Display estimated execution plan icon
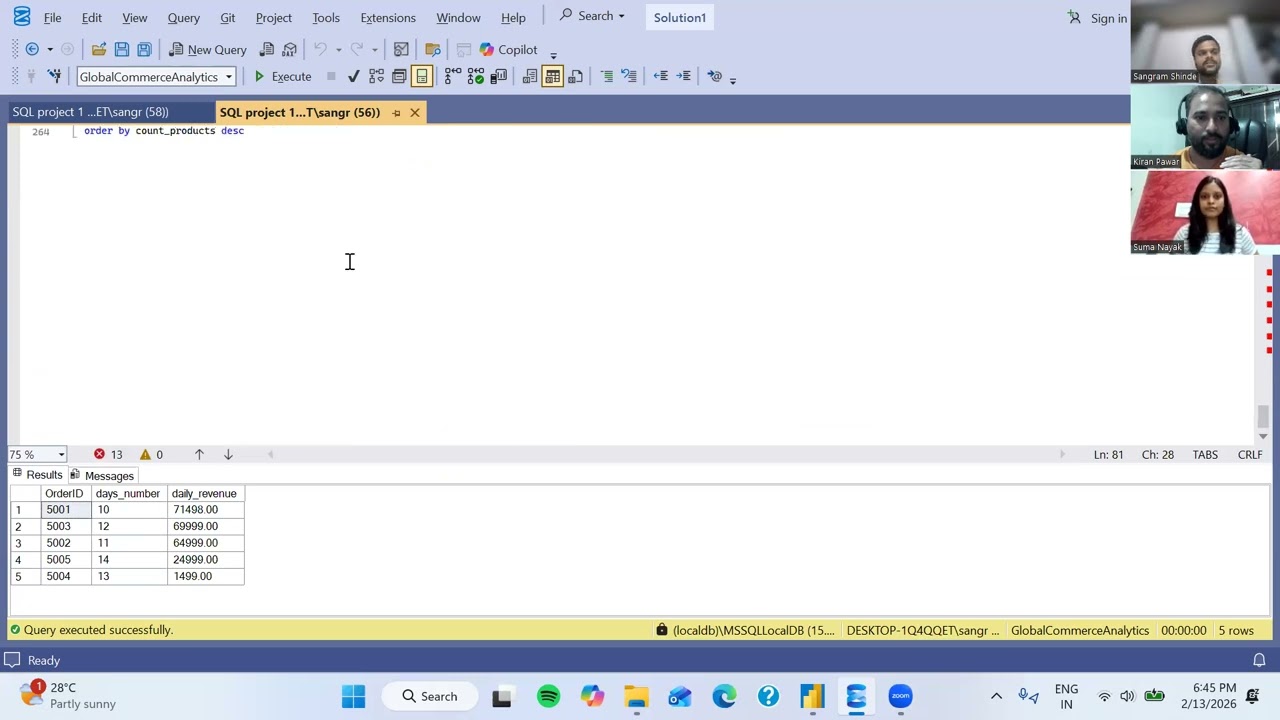 point(376,76)
